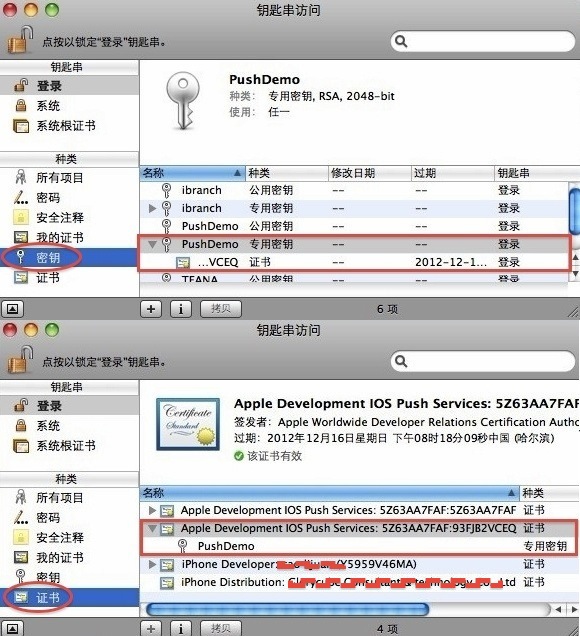Select iPhone Distribution certificate row
Viewport: 580px width, 636px height.
point(360,582)
